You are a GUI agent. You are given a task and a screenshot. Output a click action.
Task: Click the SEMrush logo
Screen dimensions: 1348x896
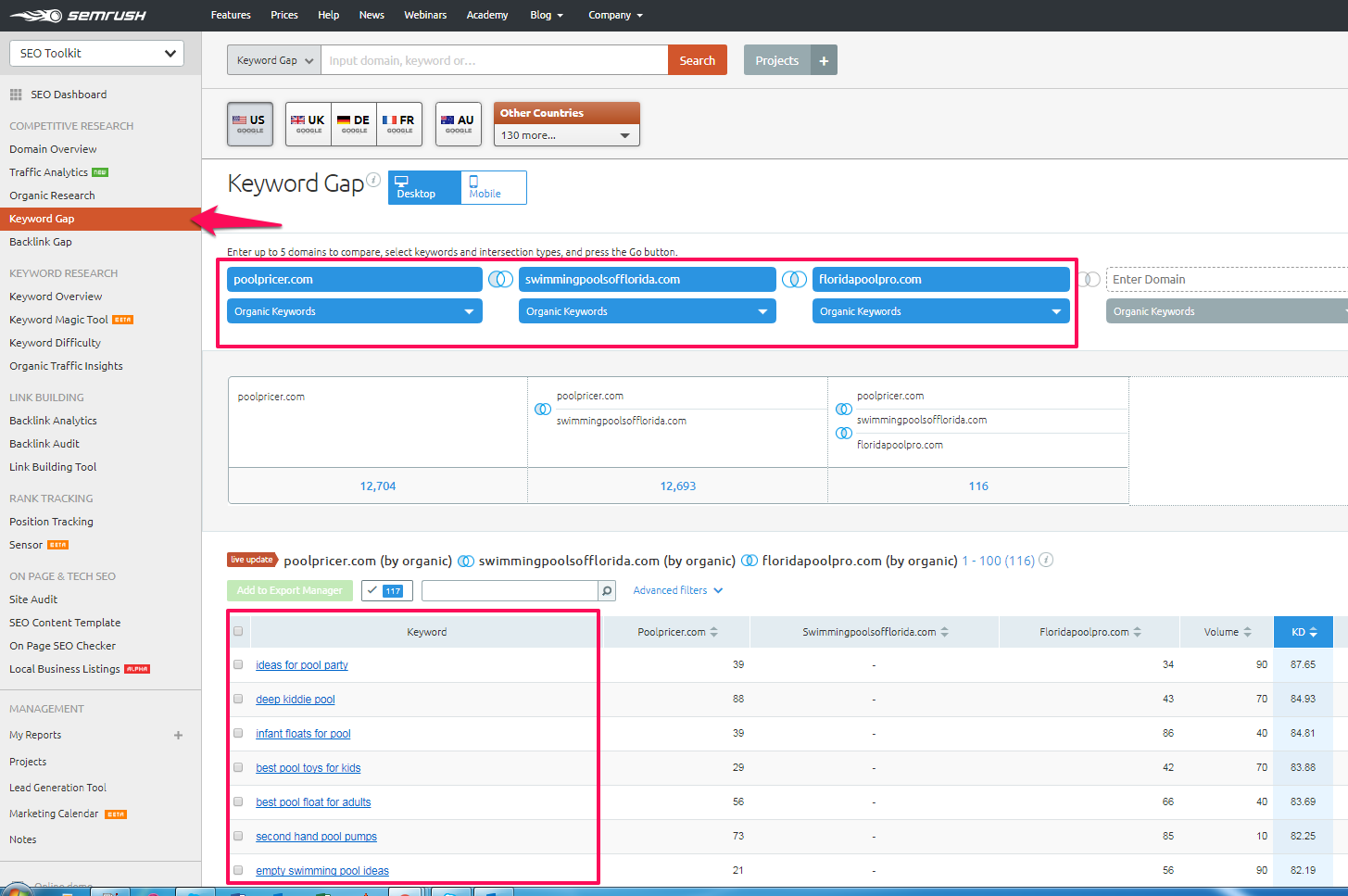point(78,15)
